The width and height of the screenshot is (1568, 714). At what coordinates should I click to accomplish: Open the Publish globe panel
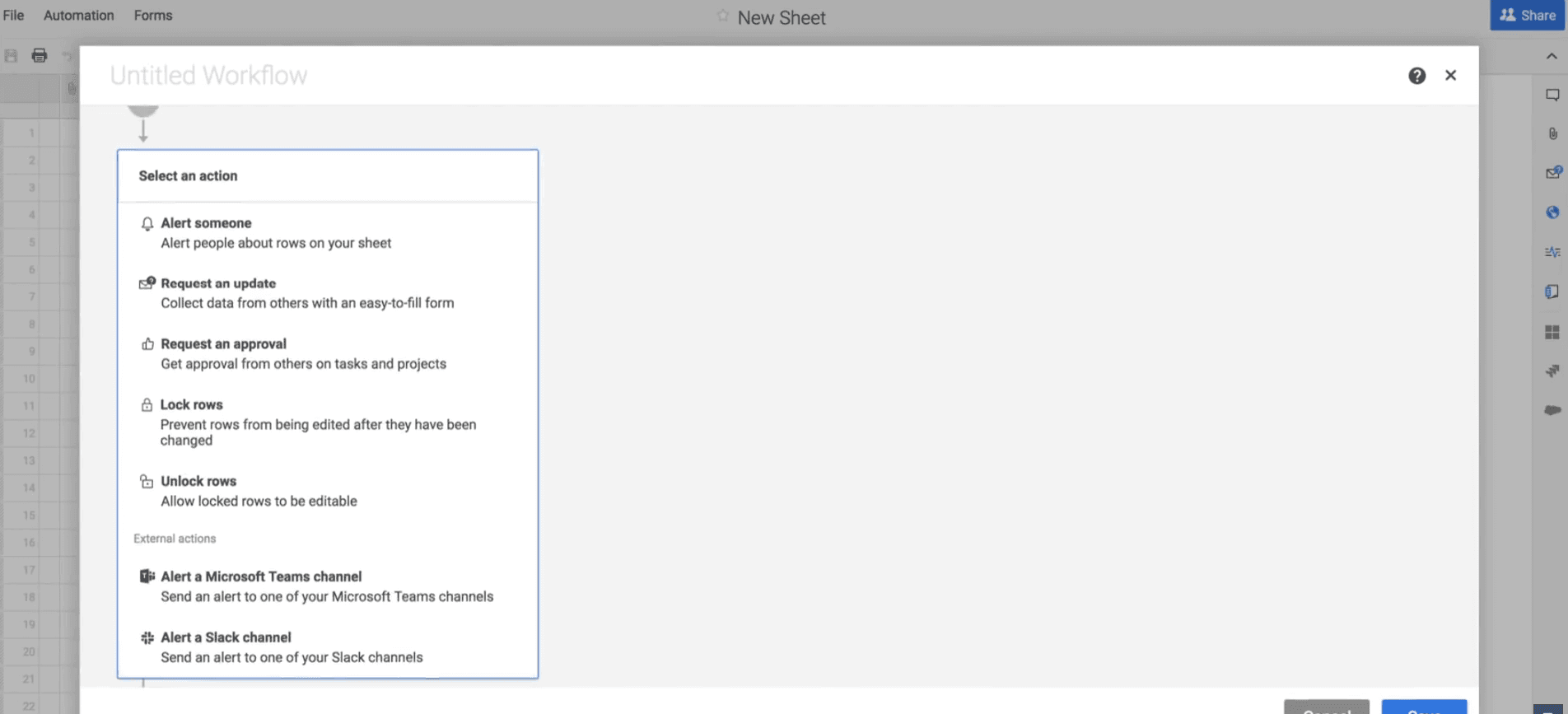(1552, 212)
